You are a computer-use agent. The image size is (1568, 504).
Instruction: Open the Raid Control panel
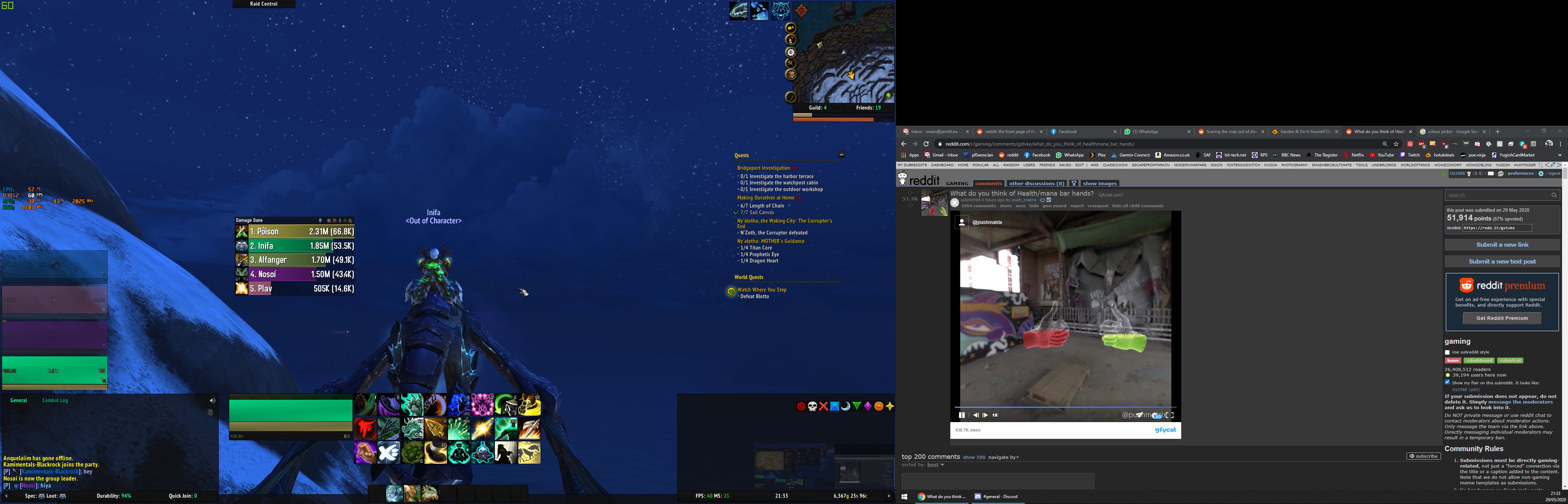tap(264, 3)
